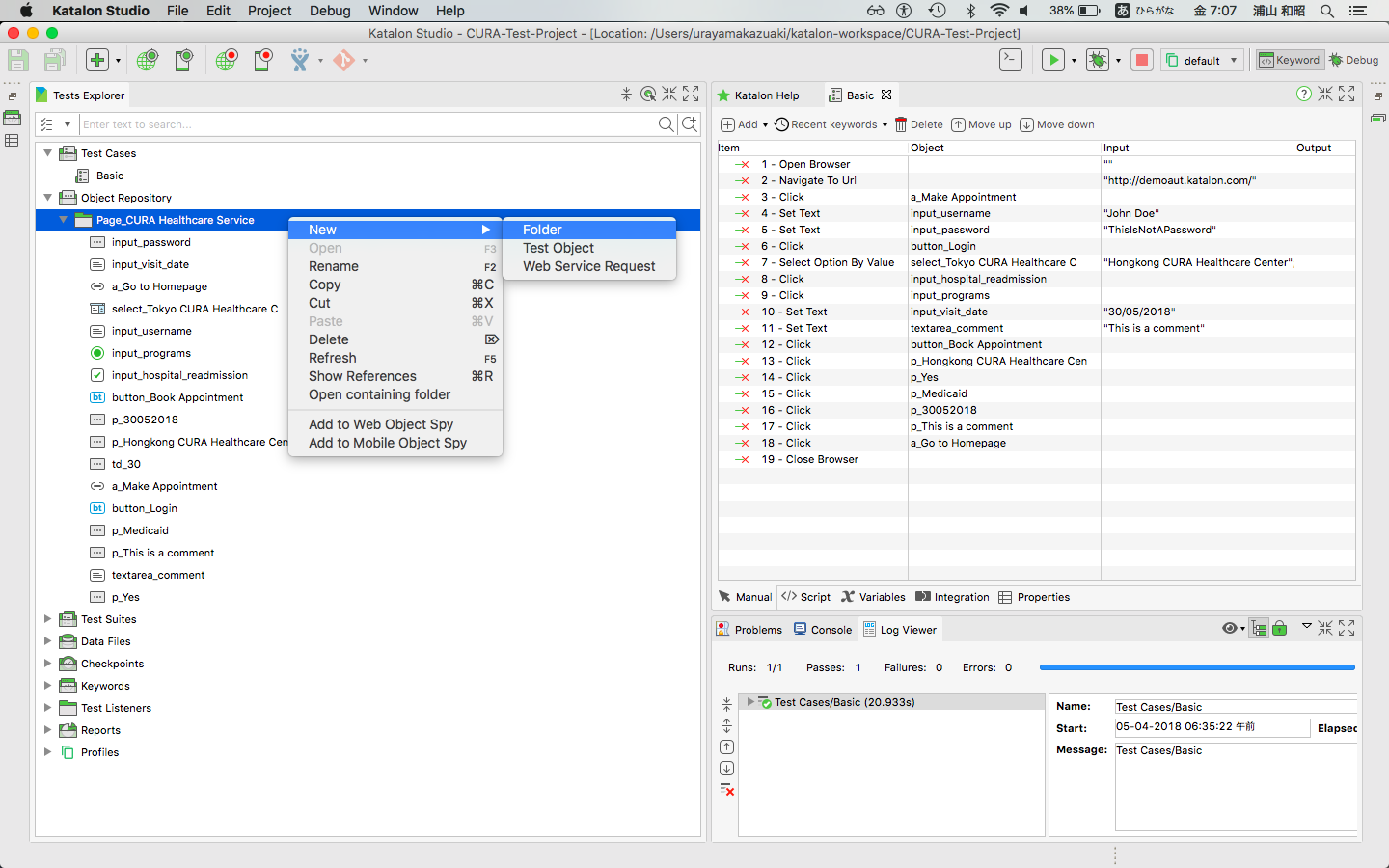Image resolution: width=1389 pixels, height=868 pixels.
Task: Toggle the log scroll lock icon
Action: pos(1280,629)
